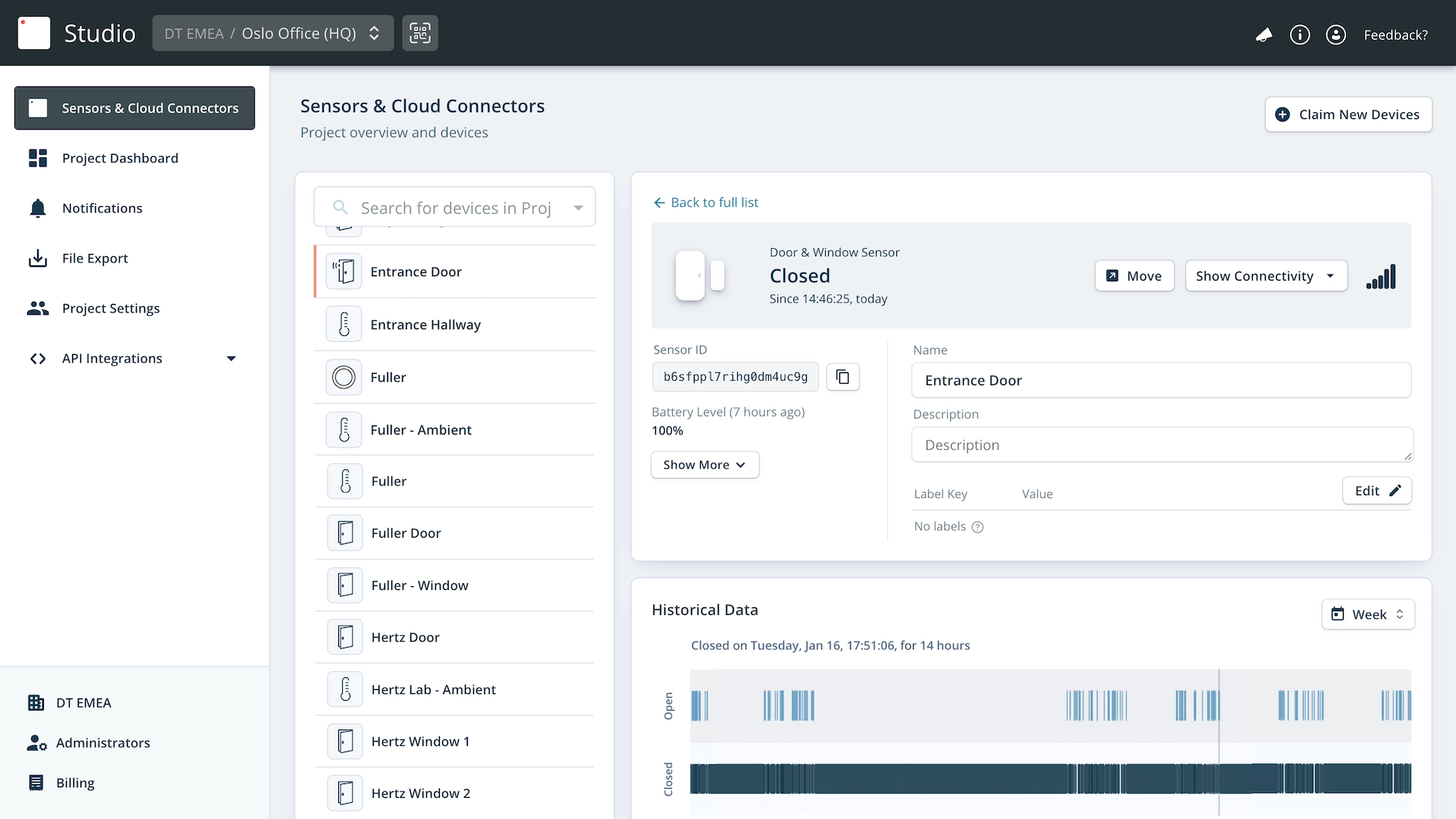This screenshot has height=819, width=1456.
Task: Open the info circle icon in header
Action: click(1300, 35)
